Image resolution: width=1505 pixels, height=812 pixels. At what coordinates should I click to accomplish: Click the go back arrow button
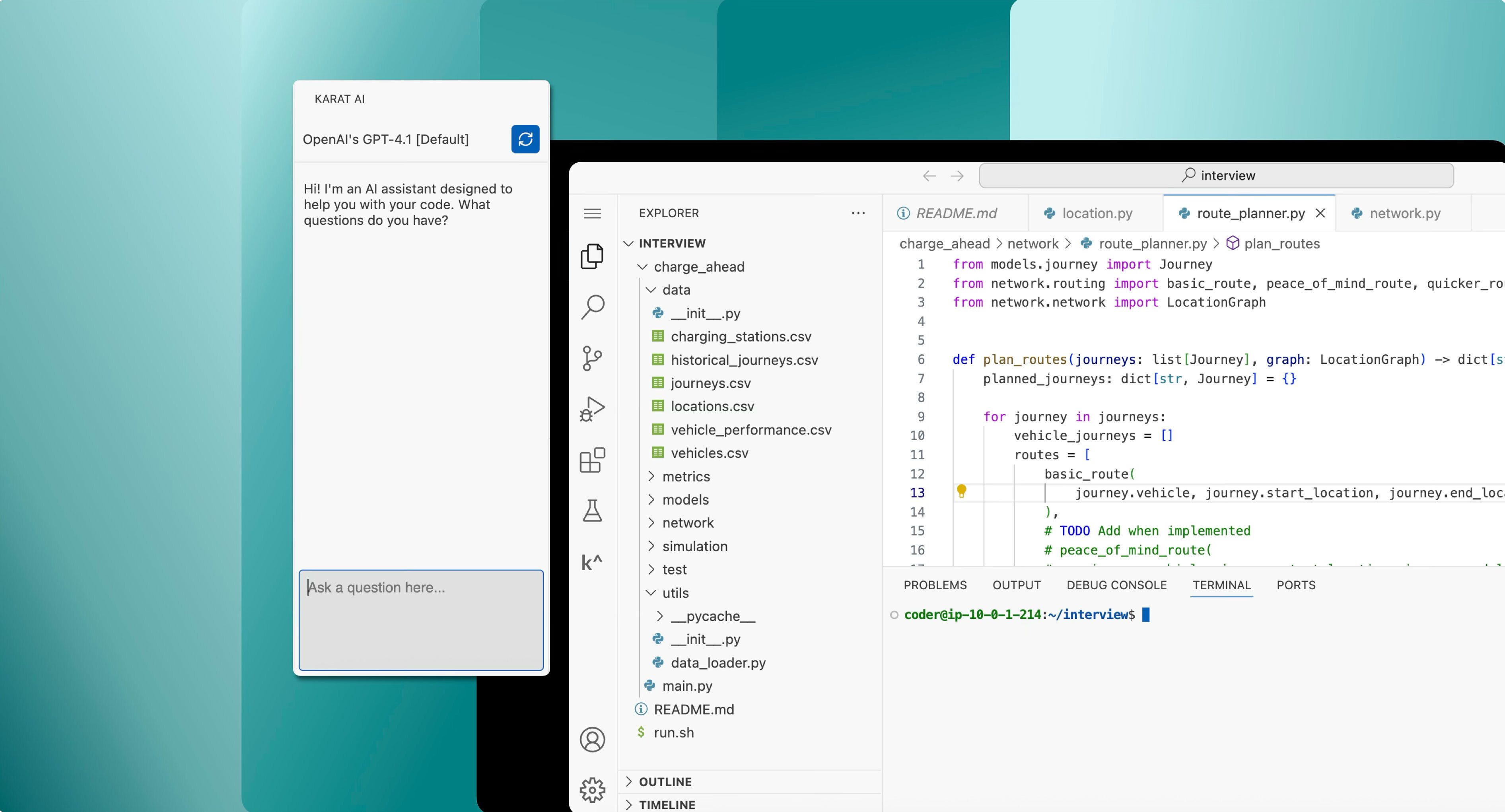tap(929, 176)
